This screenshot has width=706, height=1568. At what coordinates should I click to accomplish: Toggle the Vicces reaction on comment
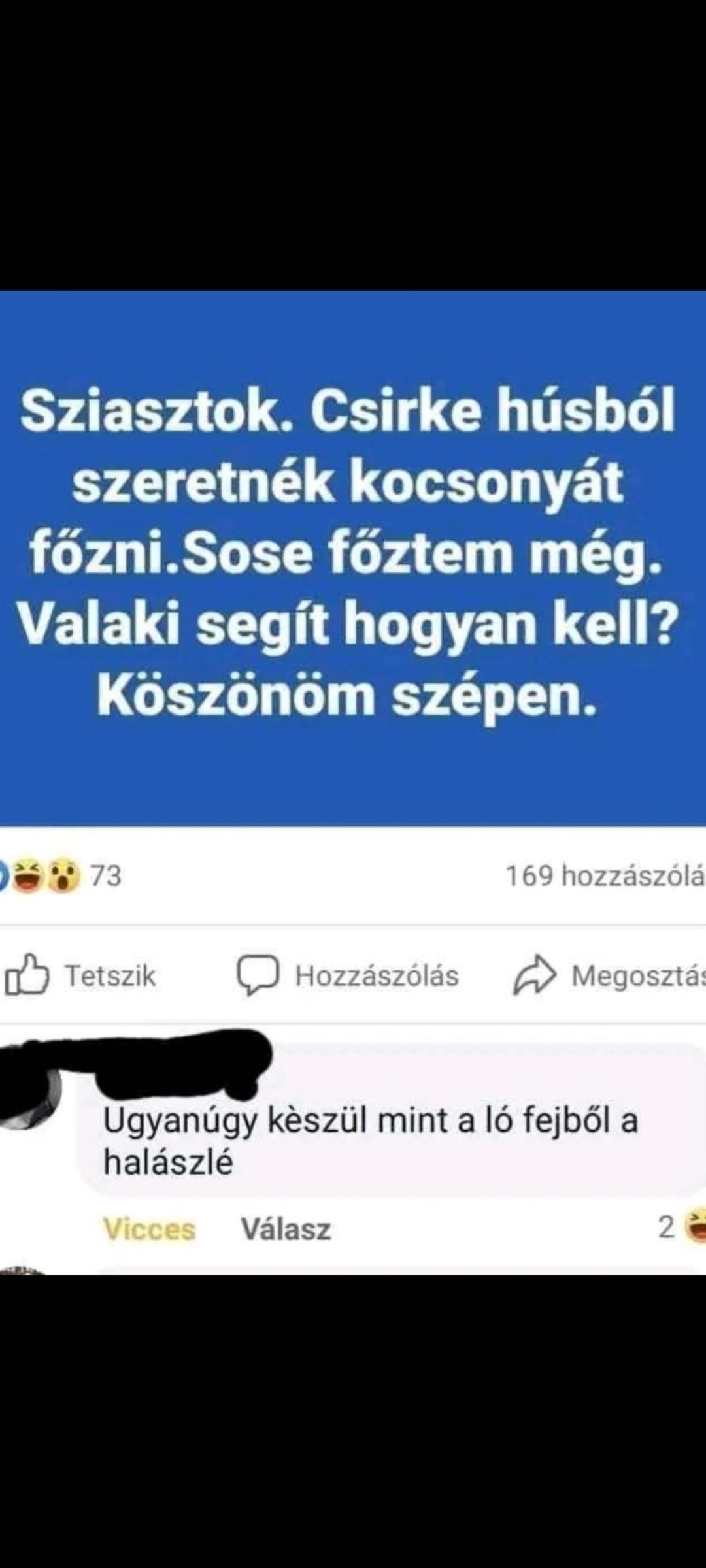pyautogui.click(x=149, y=1229)
